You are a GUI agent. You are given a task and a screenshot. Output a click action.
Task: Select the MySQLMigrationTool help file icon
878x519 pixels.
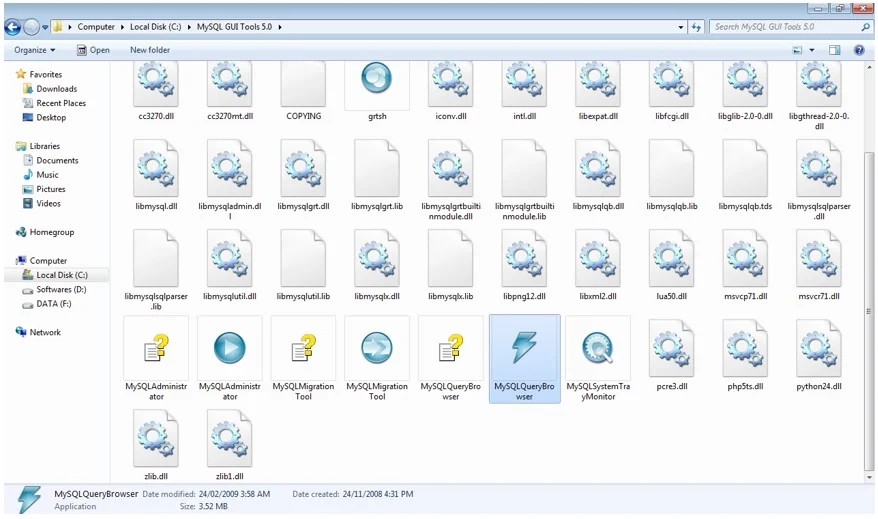tap(303, 348)
